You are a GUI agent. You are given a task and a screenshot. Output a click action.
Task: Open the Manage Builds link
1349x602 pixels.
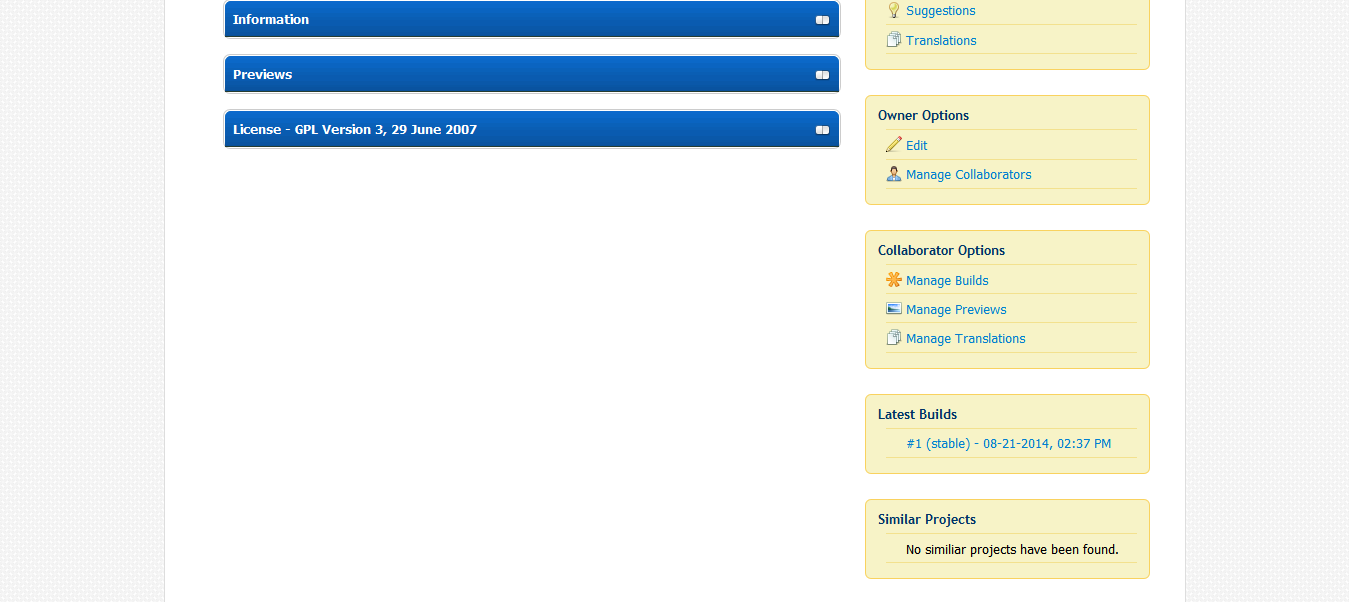[x=947, y=281]
